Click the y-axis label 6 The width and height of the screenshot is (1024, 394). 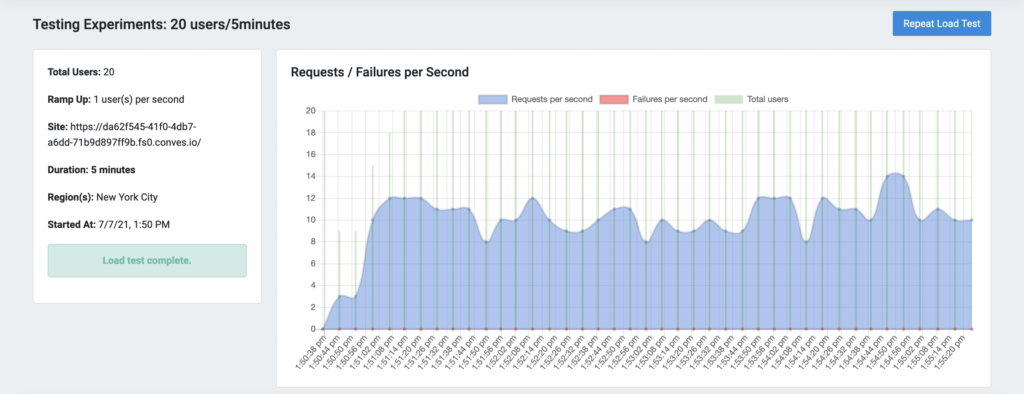click(313, 263)
